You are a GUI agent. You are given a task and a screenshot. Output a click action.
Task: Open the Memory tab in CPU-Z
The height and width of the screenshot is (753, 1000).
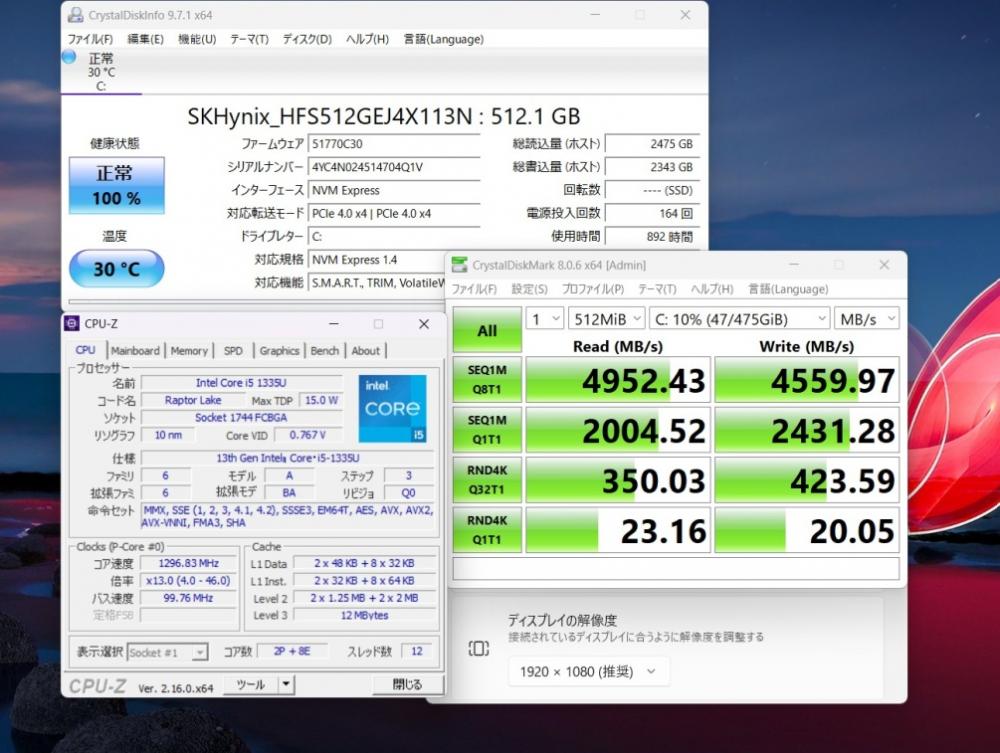click(x=189, y=351)
